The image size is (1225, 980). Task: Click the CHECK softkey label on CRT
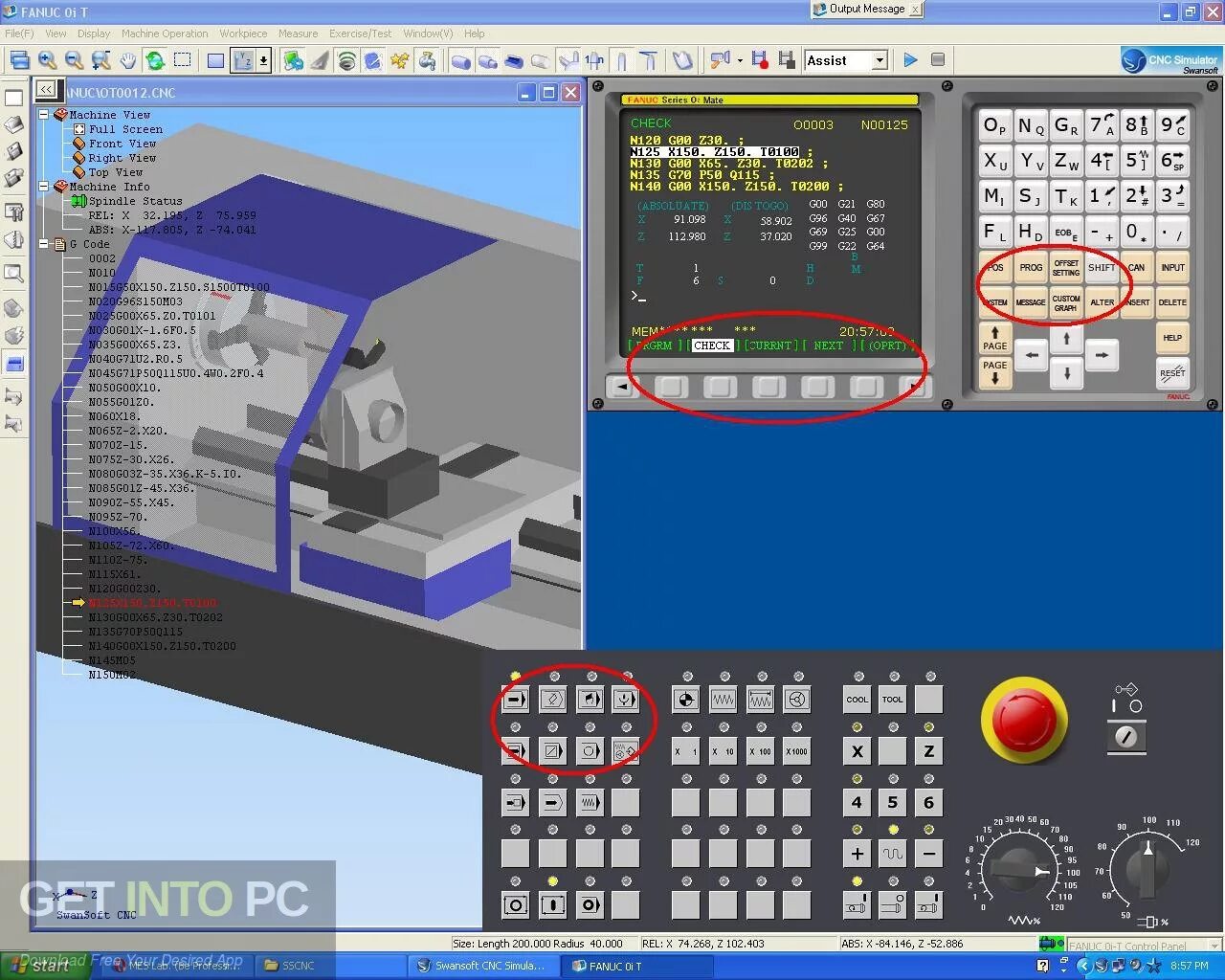pos(711,345)
